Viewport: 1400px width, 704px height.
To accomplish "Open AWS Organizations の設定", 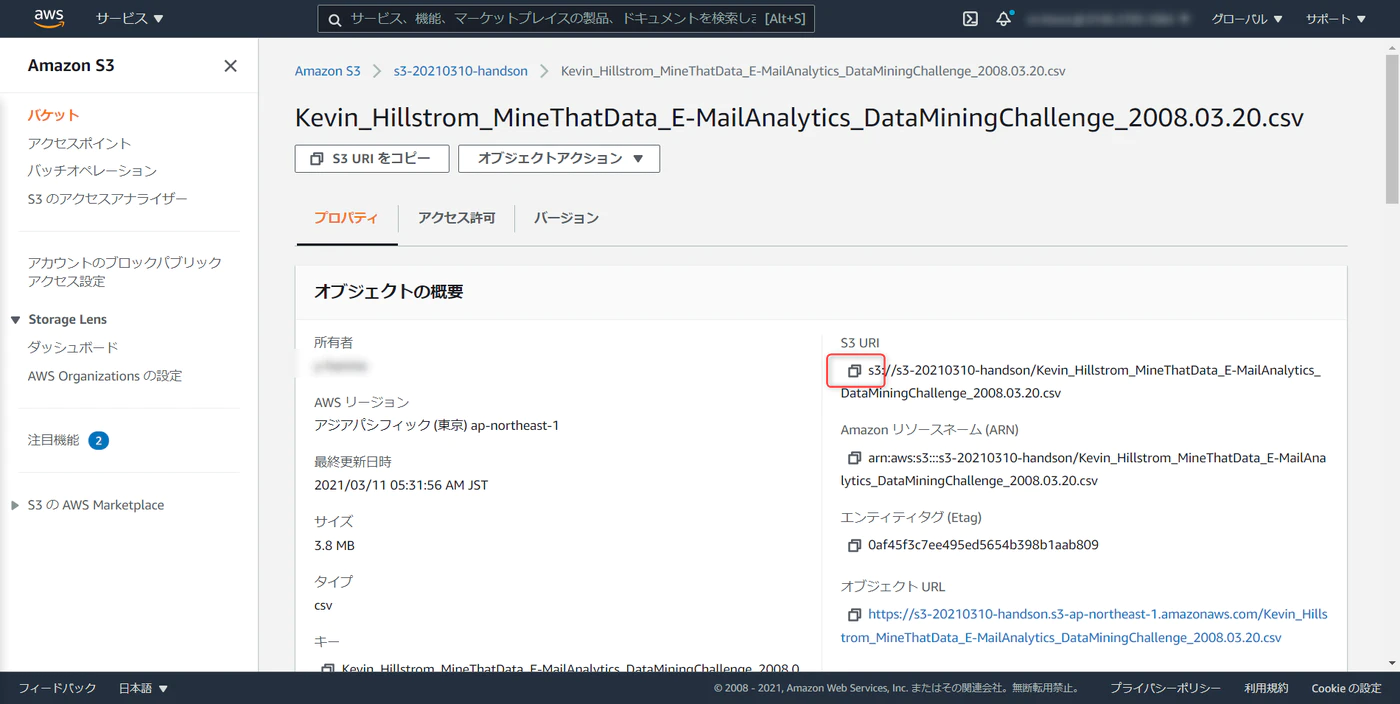I will (105, 376).
